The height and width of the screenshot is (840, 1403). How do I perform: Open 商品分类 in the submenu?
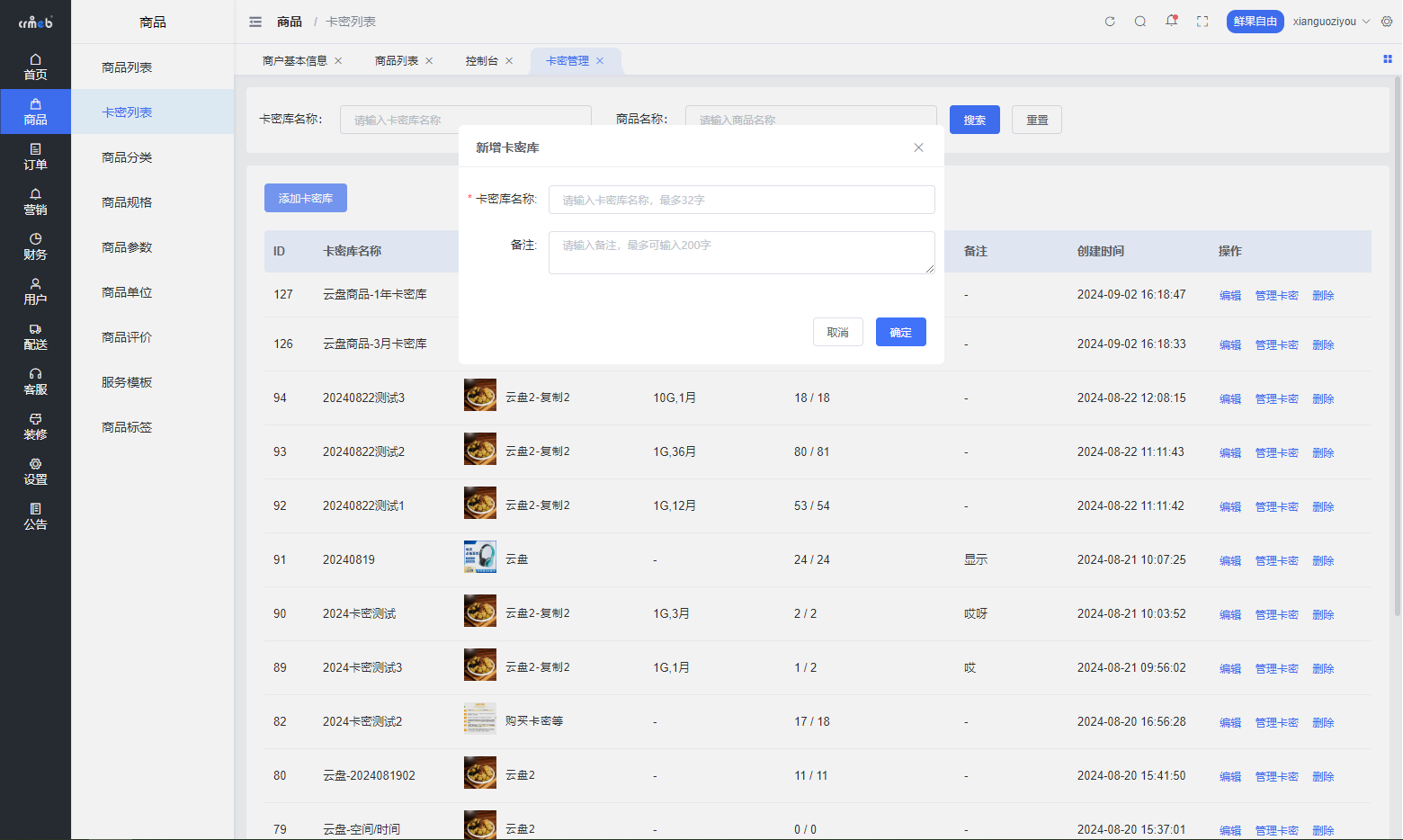[x=153, y=156]
